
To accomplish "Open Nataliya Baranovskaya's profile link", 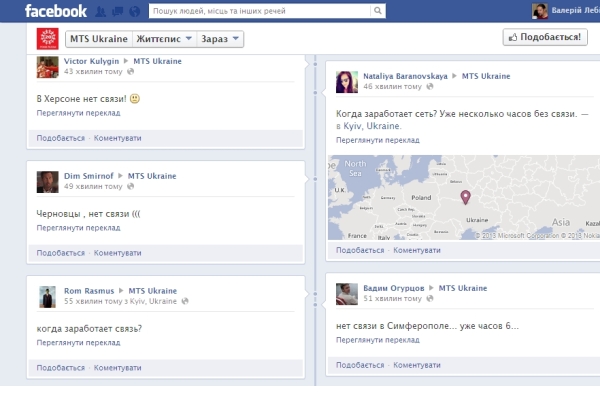I will pos(405,76).
